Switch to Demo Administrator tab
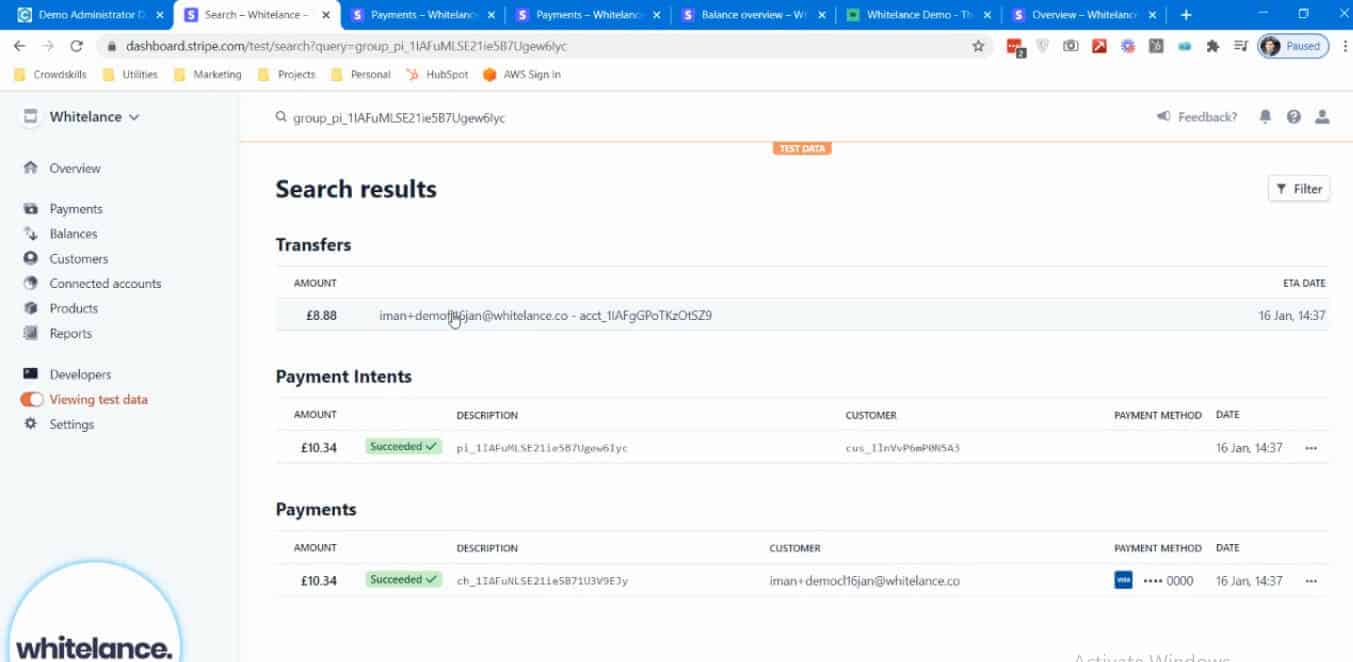The image size is (1353, 662). 90,15
